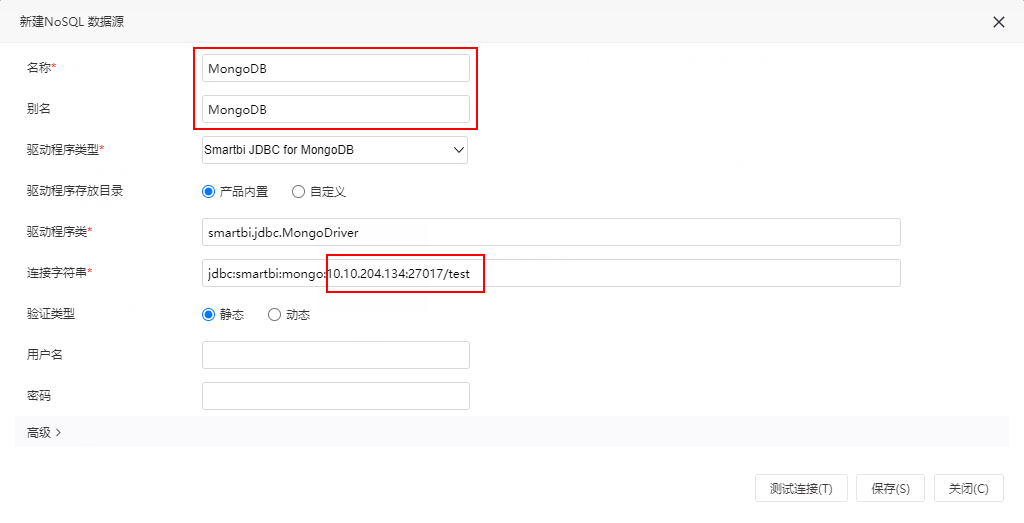Focus the 密码 password field
Screen dimensions: 1024x523
[336, 396]
